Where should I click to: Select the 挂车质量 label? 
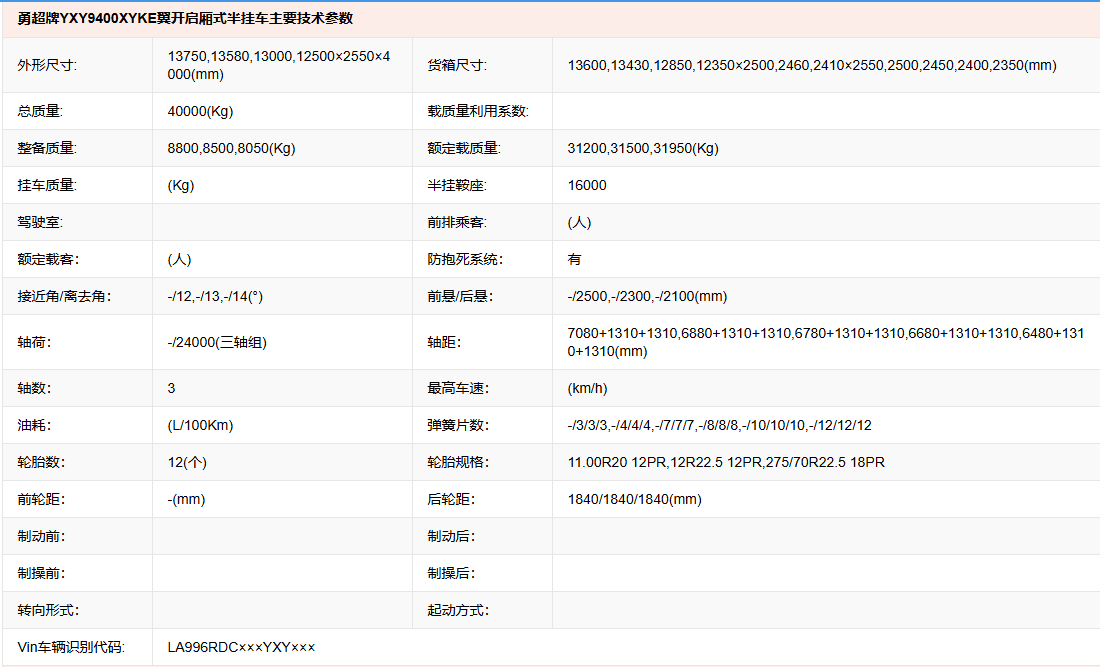[47, 185]
